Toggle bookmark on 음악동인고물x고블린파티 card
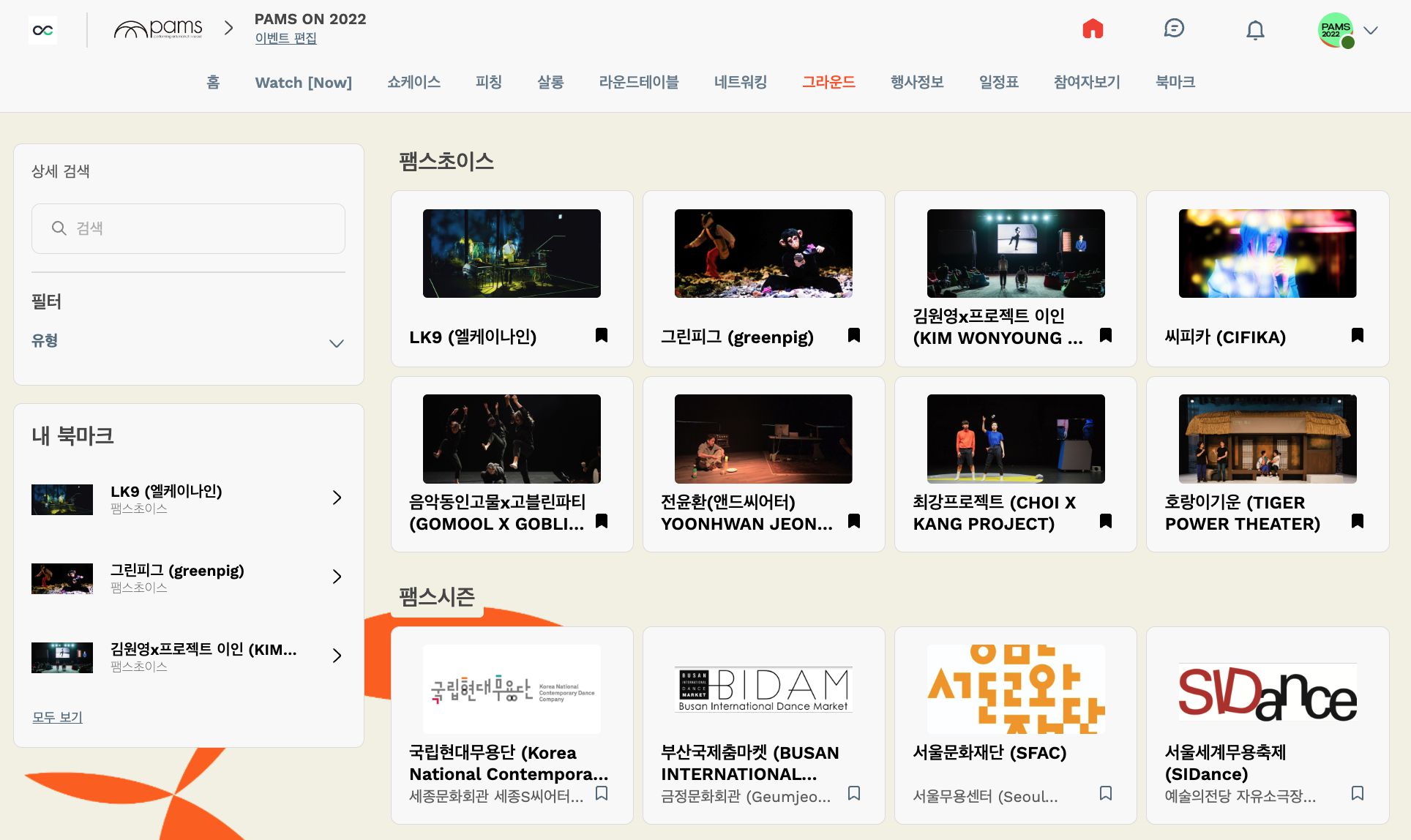This screenshot has height=840, width=1411. 602,521
